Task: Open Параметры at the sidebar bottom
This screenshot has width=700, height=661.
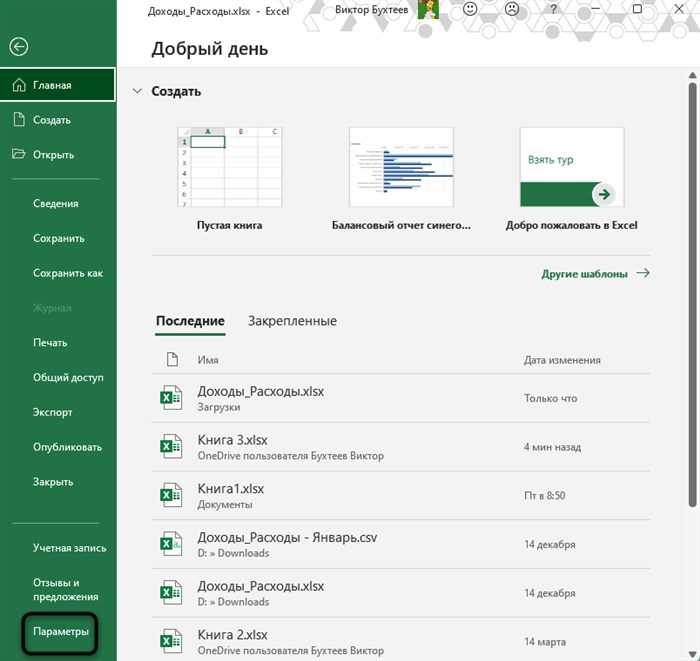Action: [x=60, y=632]
